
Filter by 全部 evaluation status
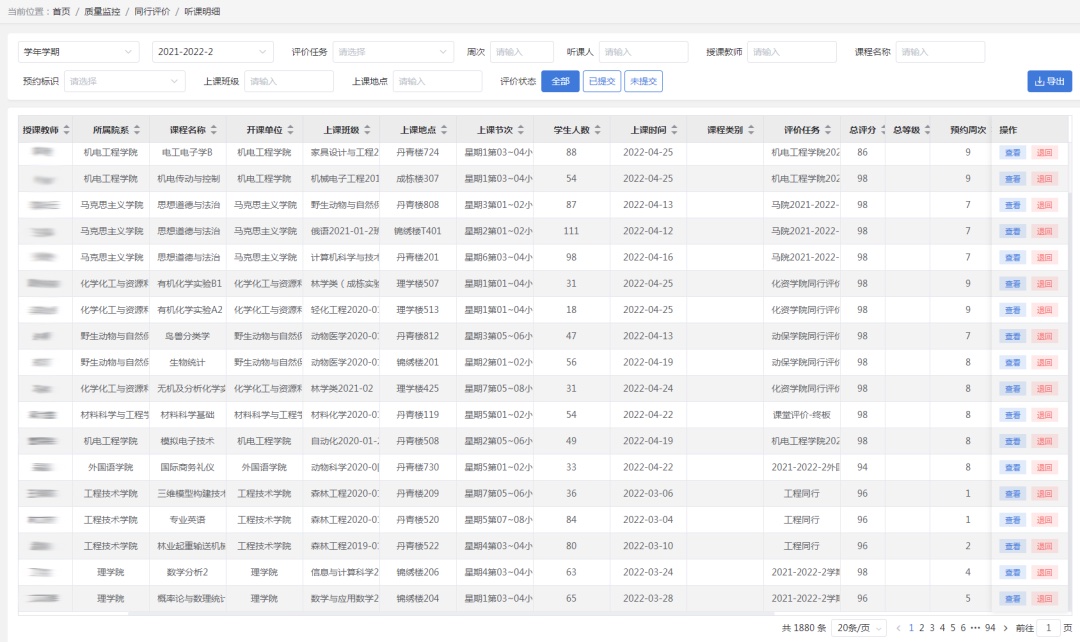[560, 82]
